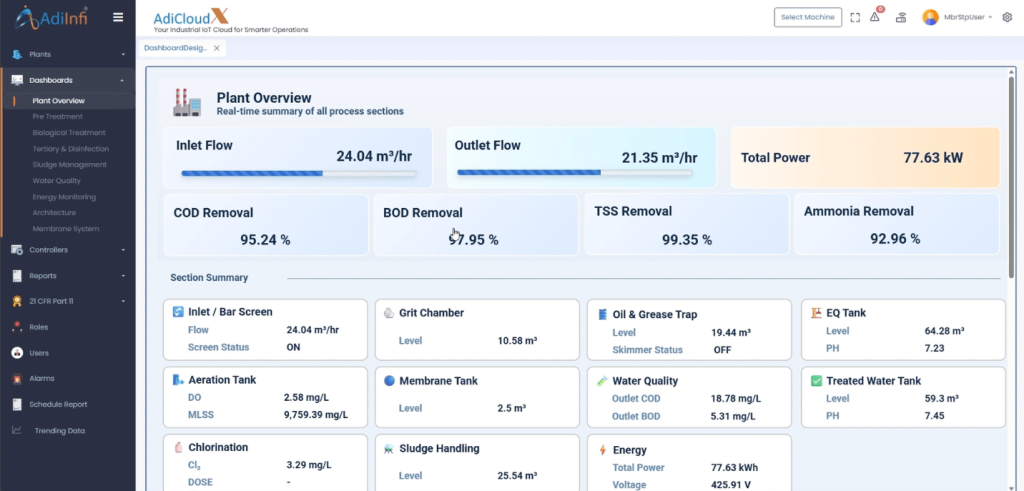Screen dimensions: 1024x491
Task: Expand the Plants menu arrow
Action: pyautogui.click(x=123, y=54)
